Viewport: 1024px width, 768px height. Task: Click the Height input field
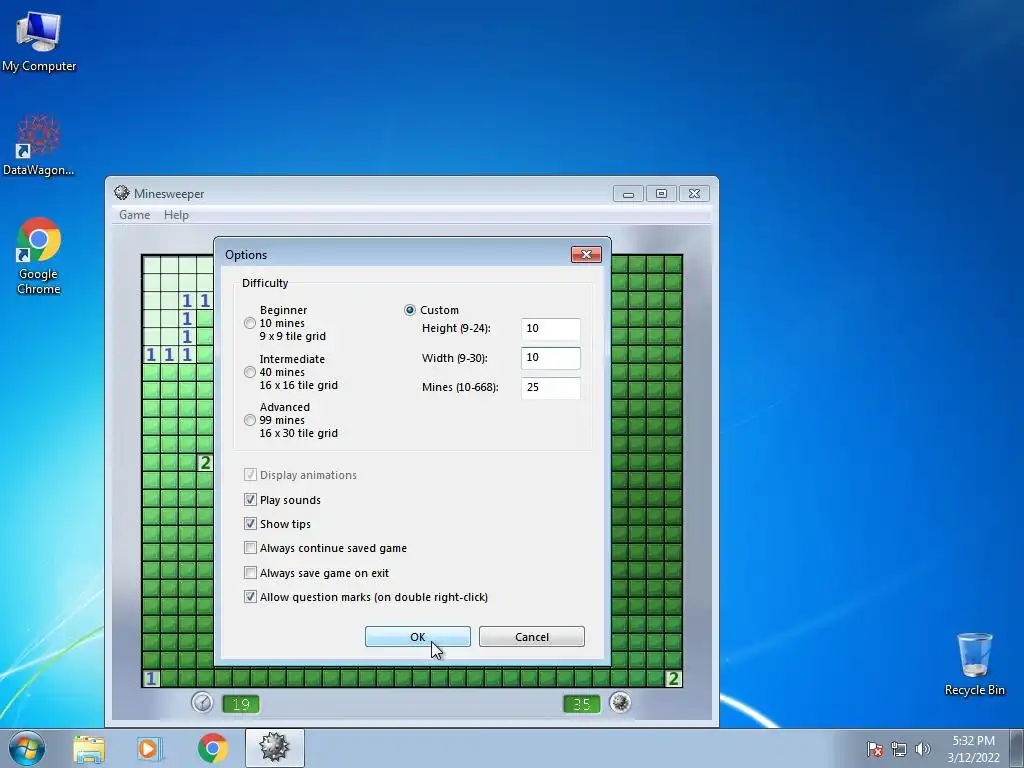pyautogui.click(x=551, y=328)
